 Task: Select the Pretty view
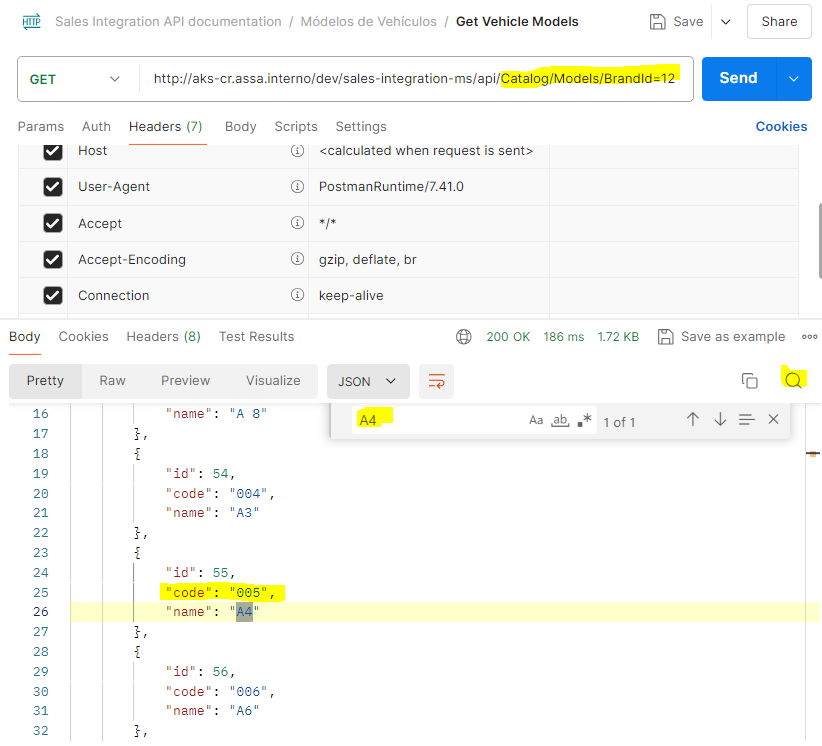point(45,381)
